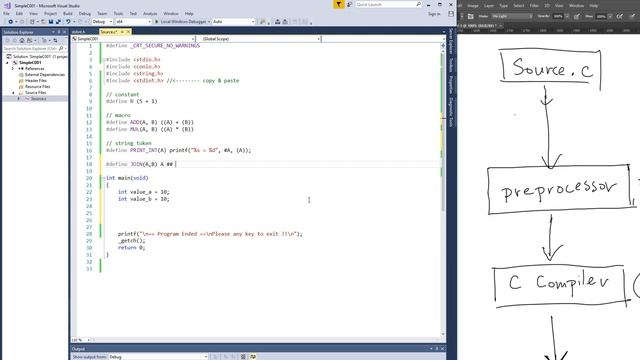The image size is (640, 360).
Task: Click the Save All icon in toolbar
Action: 58,22
